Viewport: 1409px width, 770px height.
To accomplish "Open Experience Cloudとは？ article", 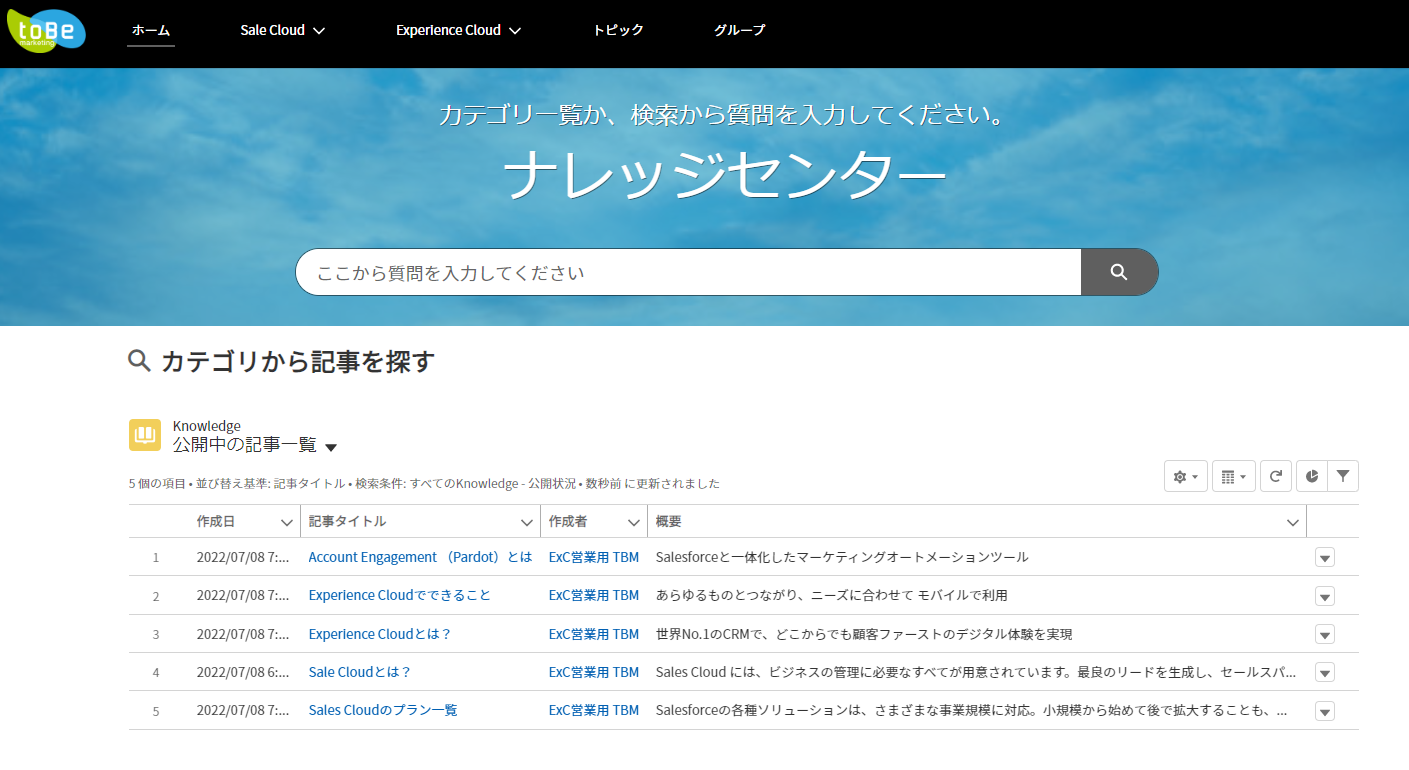I will pos(380,634).
